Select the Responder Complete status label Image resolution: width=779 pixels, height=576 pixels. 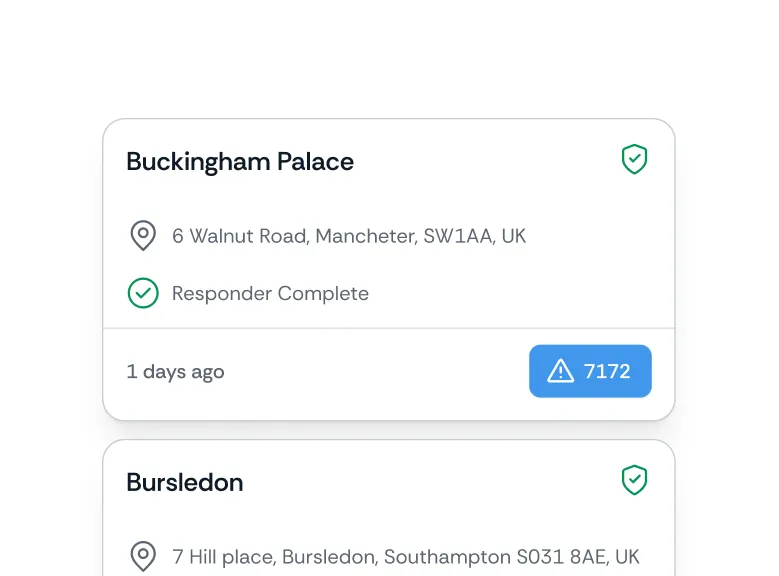point(270,293)
